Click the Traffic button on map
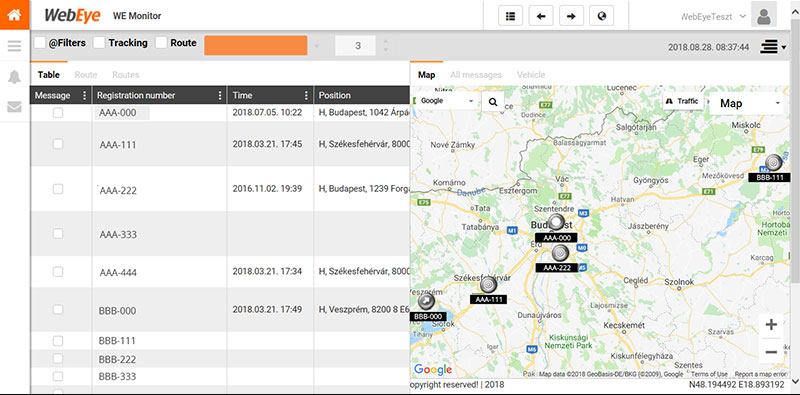The image size is (800, 395). coord(683,101)
